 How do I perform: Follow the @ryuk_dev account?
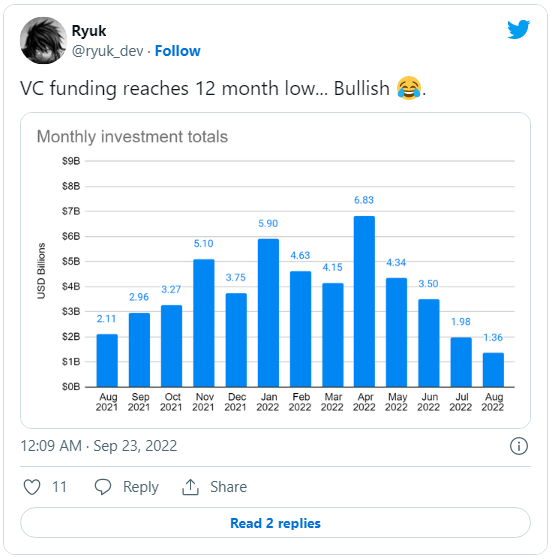click(x=177, y=51)
